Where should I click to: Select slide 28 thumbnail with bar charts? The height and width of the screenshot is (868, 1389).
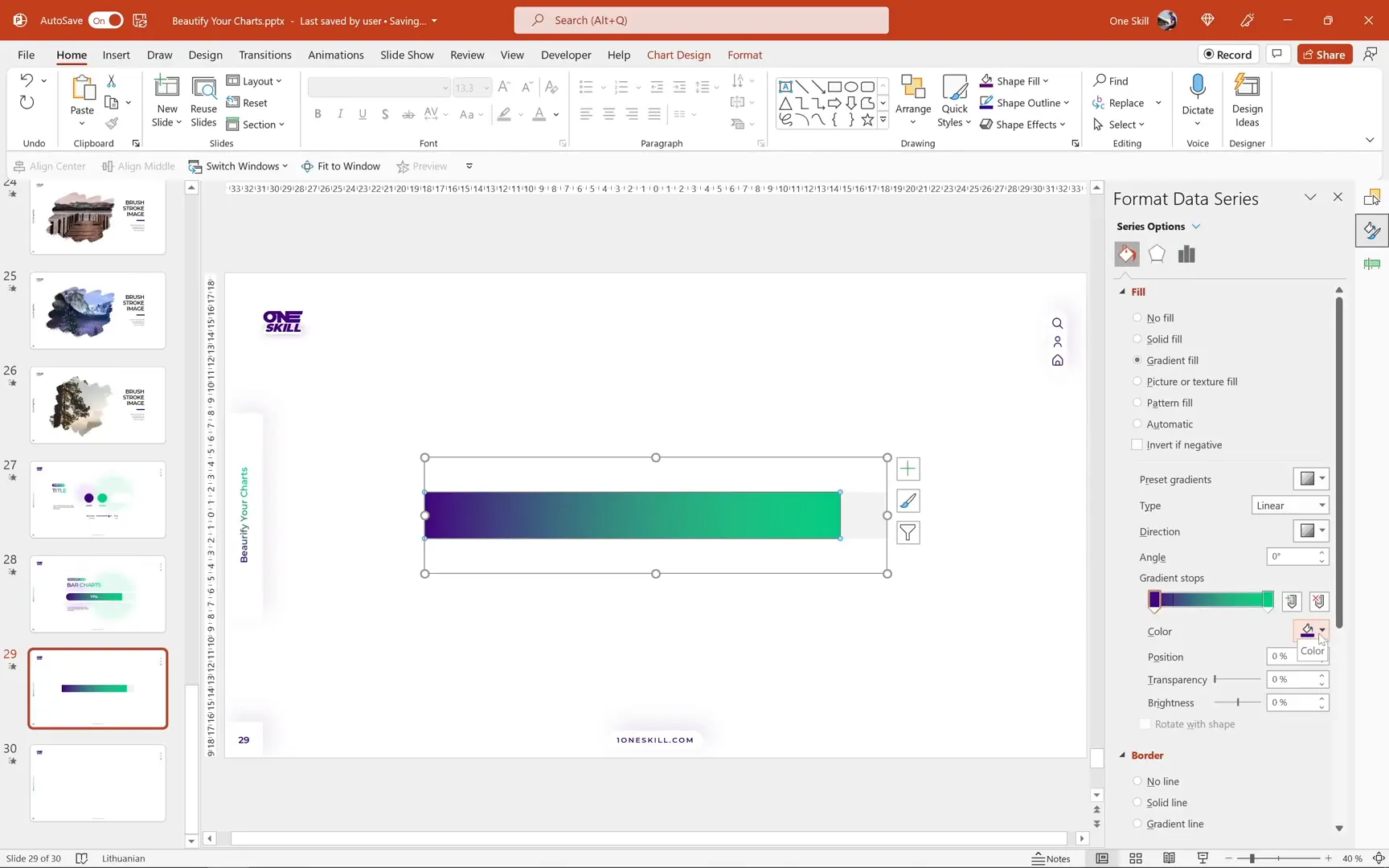pos(98,594)
